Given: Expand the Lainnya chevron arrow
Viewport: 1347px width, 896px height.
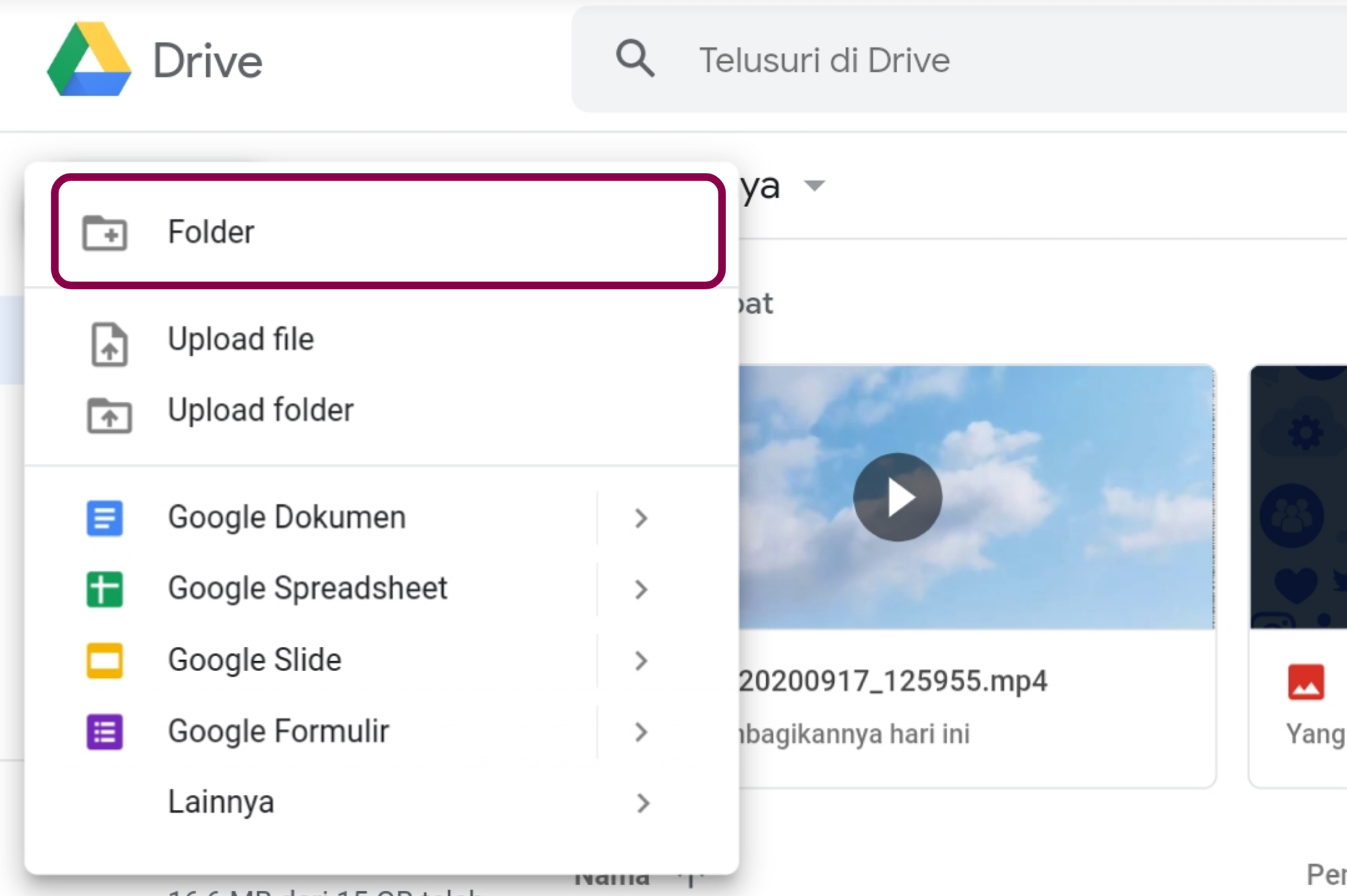Looking at the screenshot, I should click(643, 803).
